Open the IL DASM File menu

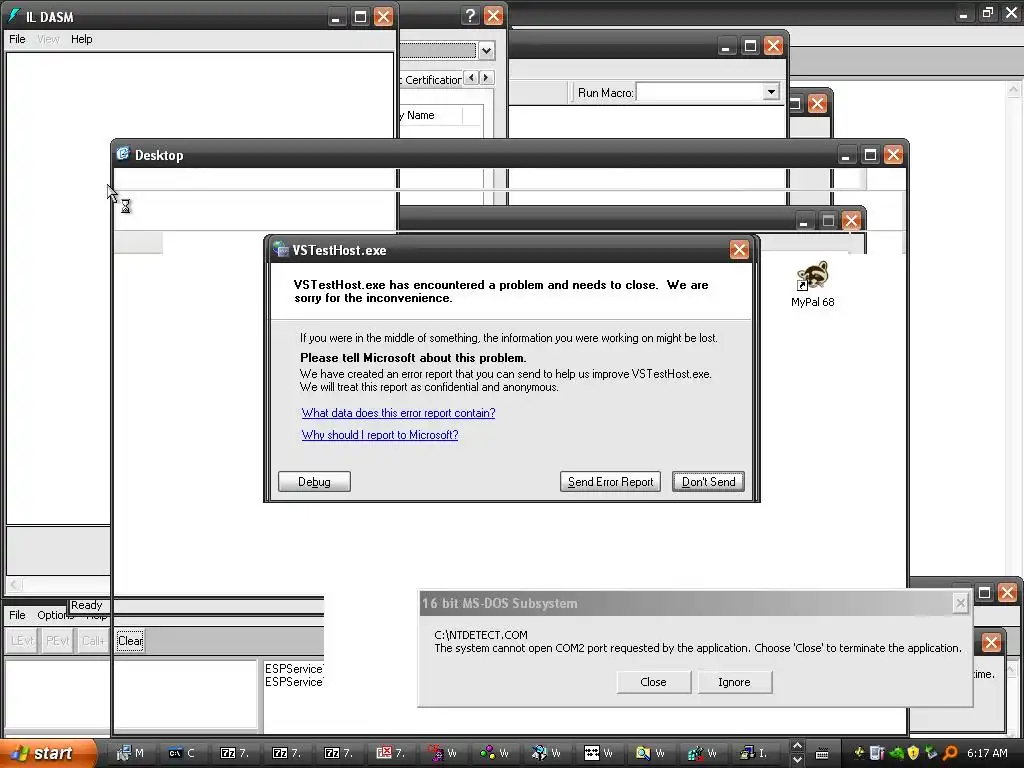pyautogui.click(x=17, y=39)
